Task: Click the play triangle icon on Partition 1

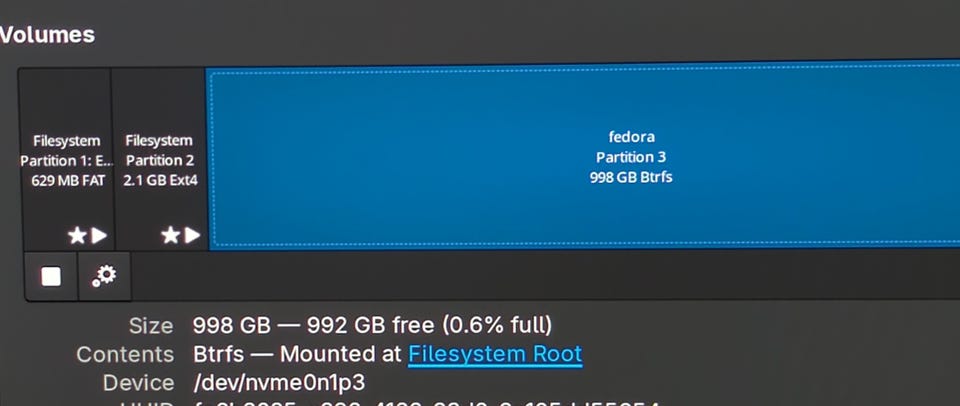Action: coord(99,235)
